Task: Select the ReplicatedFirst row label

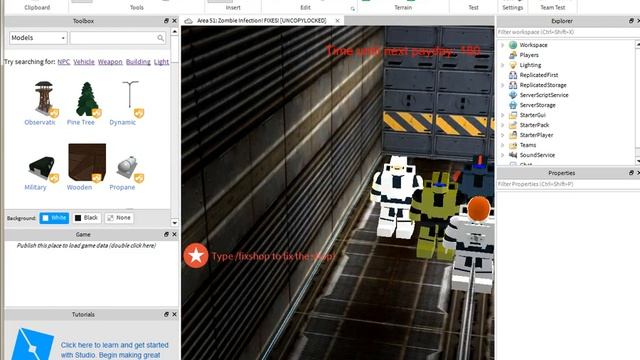Action: 539,75
